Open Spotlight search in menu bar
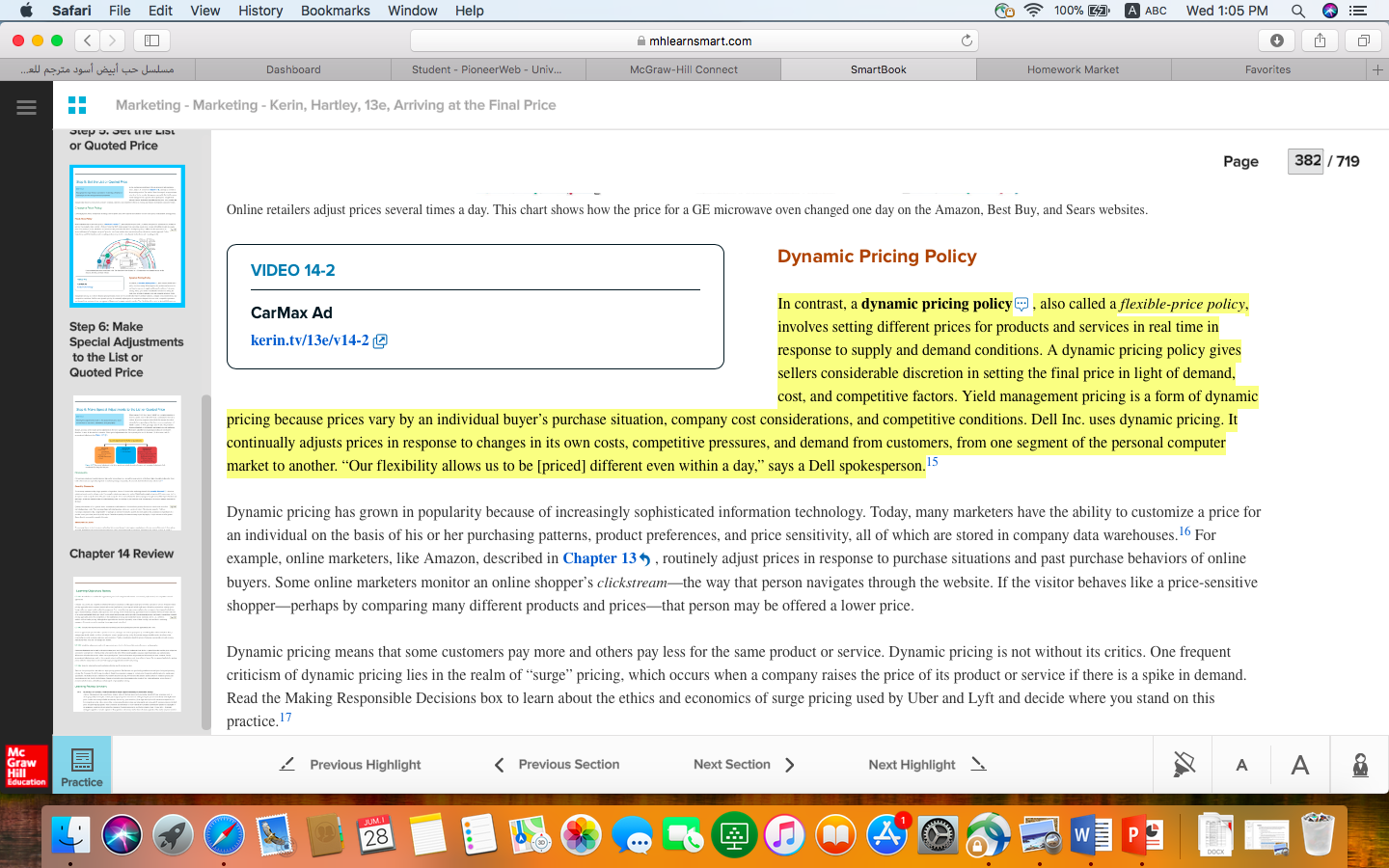This screenshot has width=1389, height=868. pyautogui.click(x=1298, y=11)
